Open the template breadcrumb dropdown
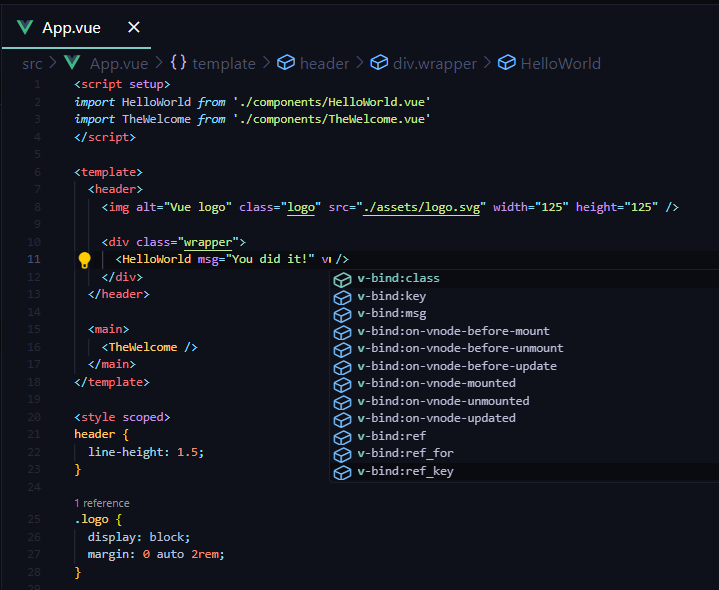This screenshot has height=590, width=719. click(224, 63)
